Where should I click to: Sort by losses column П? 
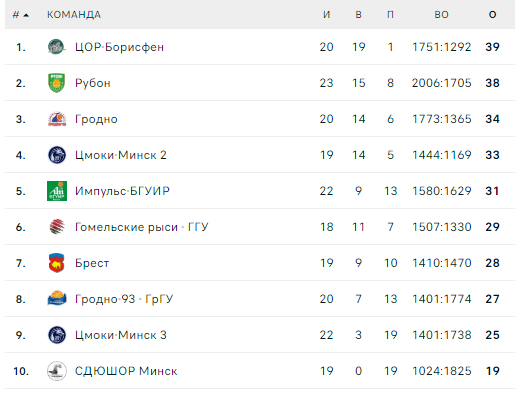pyautogui.click(x=390, y=15)
